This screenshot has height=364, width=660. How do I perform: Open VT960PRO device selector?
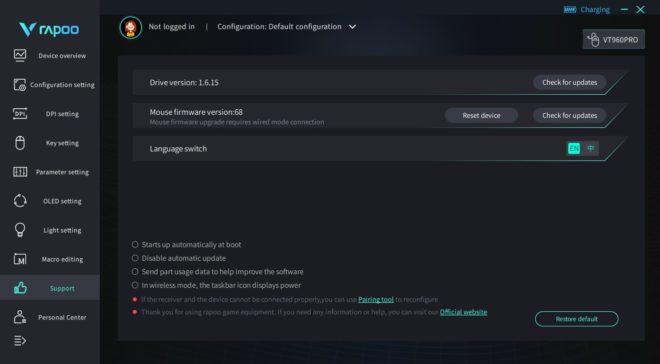tap(613, 40)
